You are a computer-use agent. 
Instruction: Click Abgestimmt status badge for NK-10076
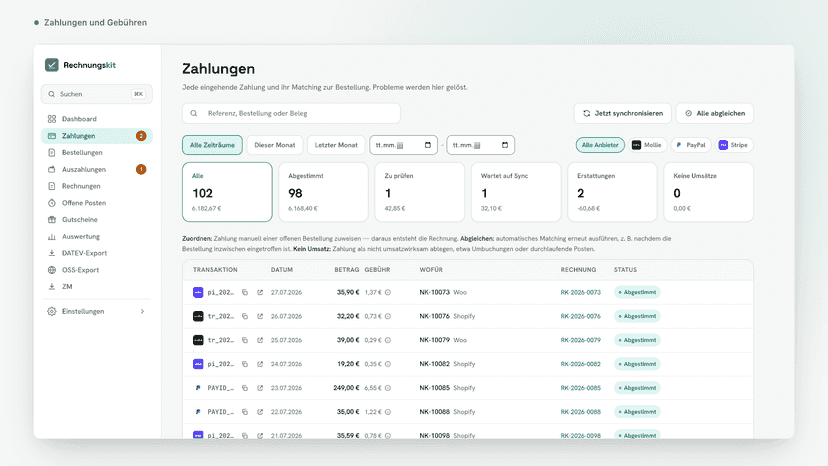click(x=637, y=316)
